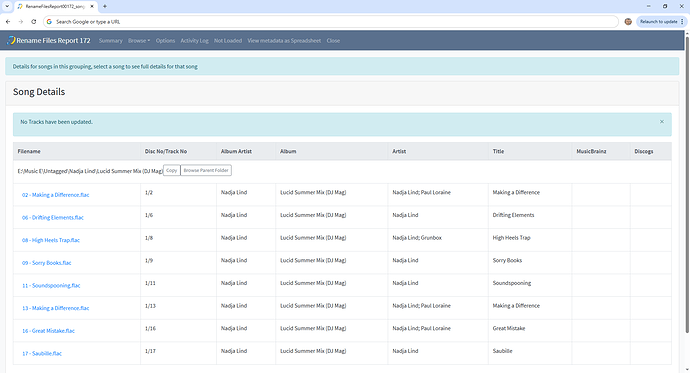Click the Song Details heading
Screen dimensions: 690x373
tap(39, 92)
